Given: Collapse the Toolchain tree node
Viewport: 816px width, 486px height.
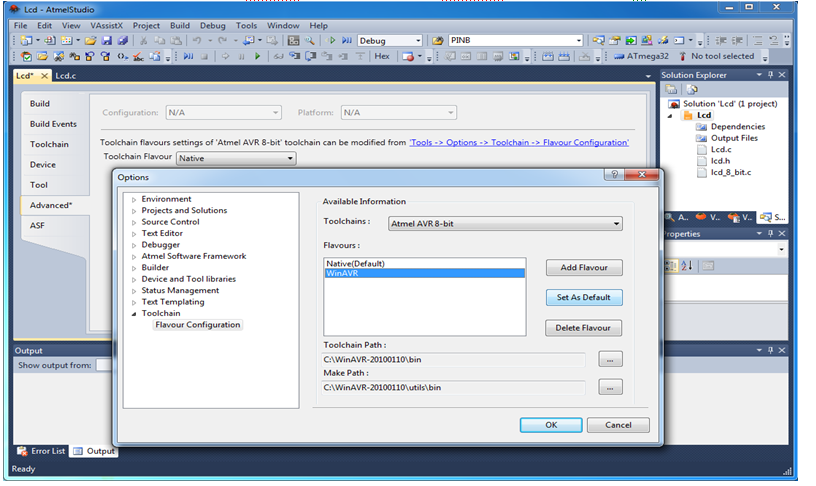Looking at the screenshot, I should 134,314.
